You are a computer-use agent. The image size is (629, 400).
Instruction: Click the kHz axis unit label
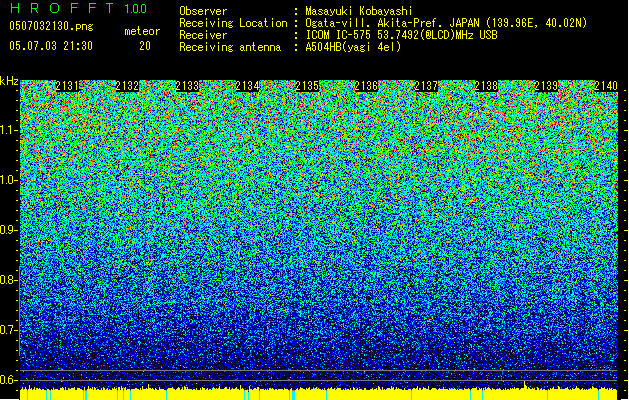point(9,81)
